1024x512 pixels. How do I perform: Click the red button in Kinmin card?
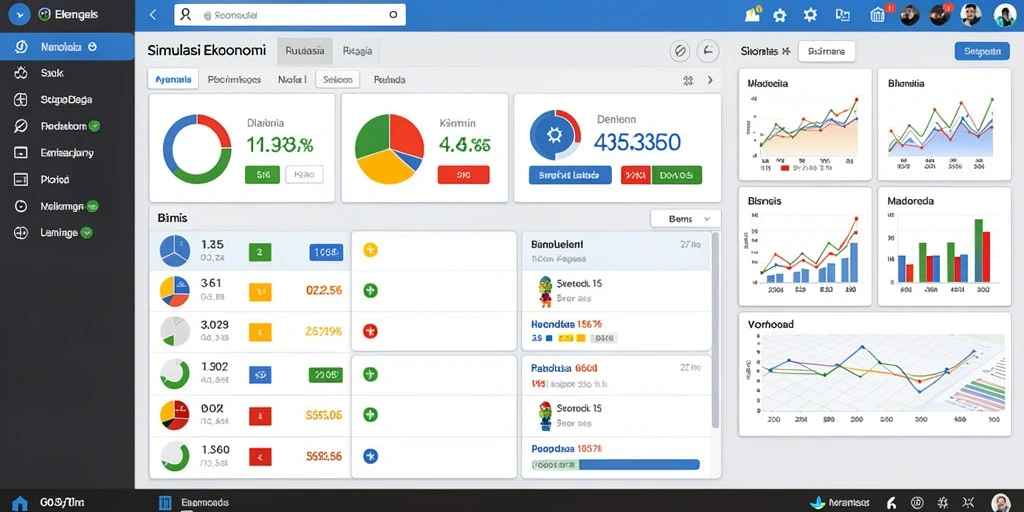coord(463,174)
